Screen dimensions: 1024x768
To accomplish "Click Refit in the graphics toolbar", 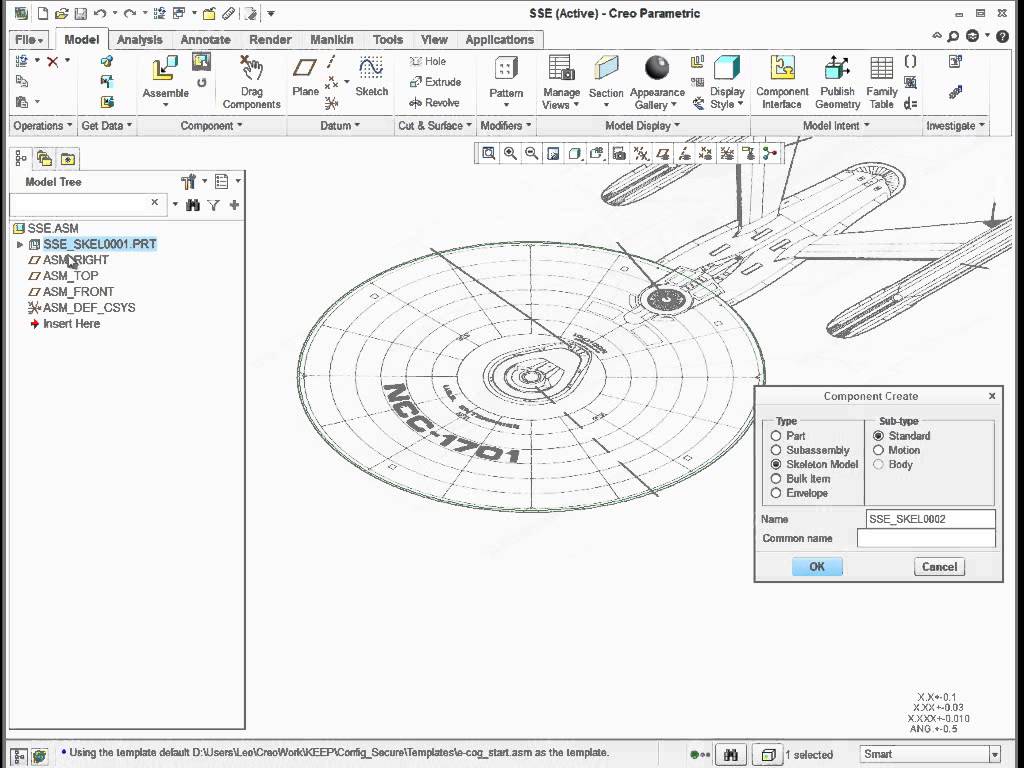I will [x=487, y=152].
